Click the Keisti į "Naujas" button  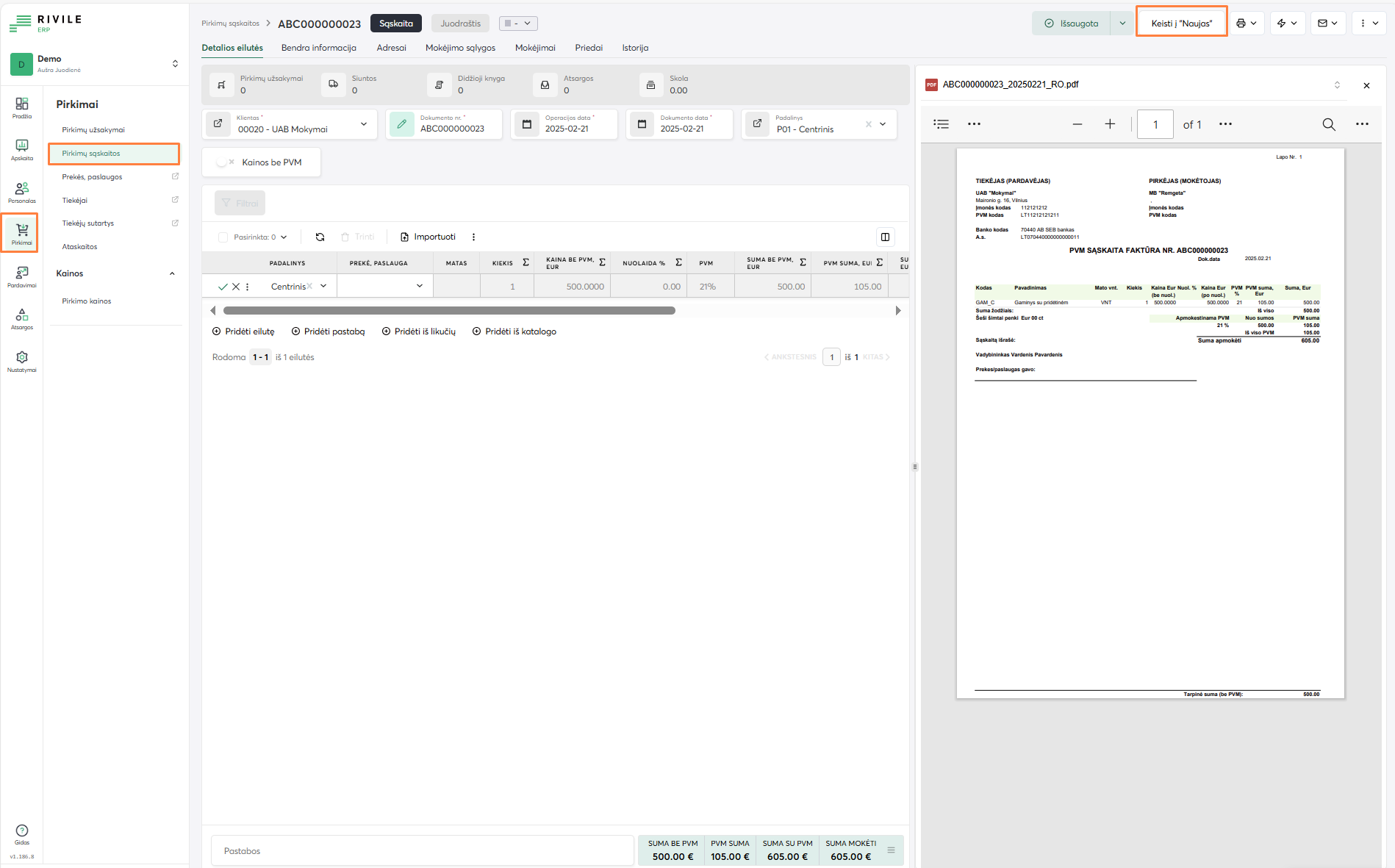1181,24
